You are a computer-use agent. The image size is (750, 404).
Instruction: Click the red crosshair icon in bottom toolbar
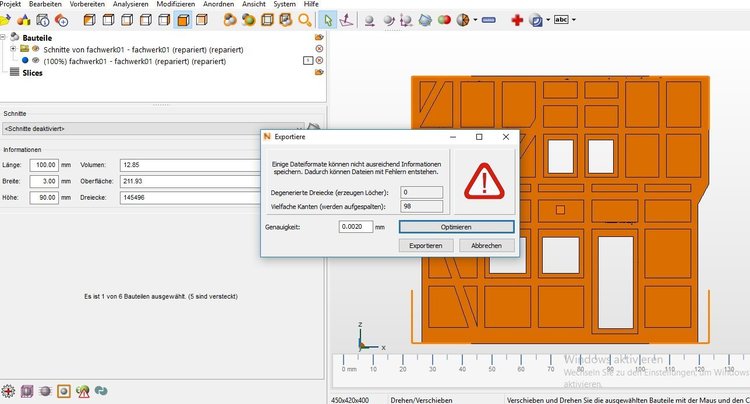pyautogui.click(x=8, y=391)
